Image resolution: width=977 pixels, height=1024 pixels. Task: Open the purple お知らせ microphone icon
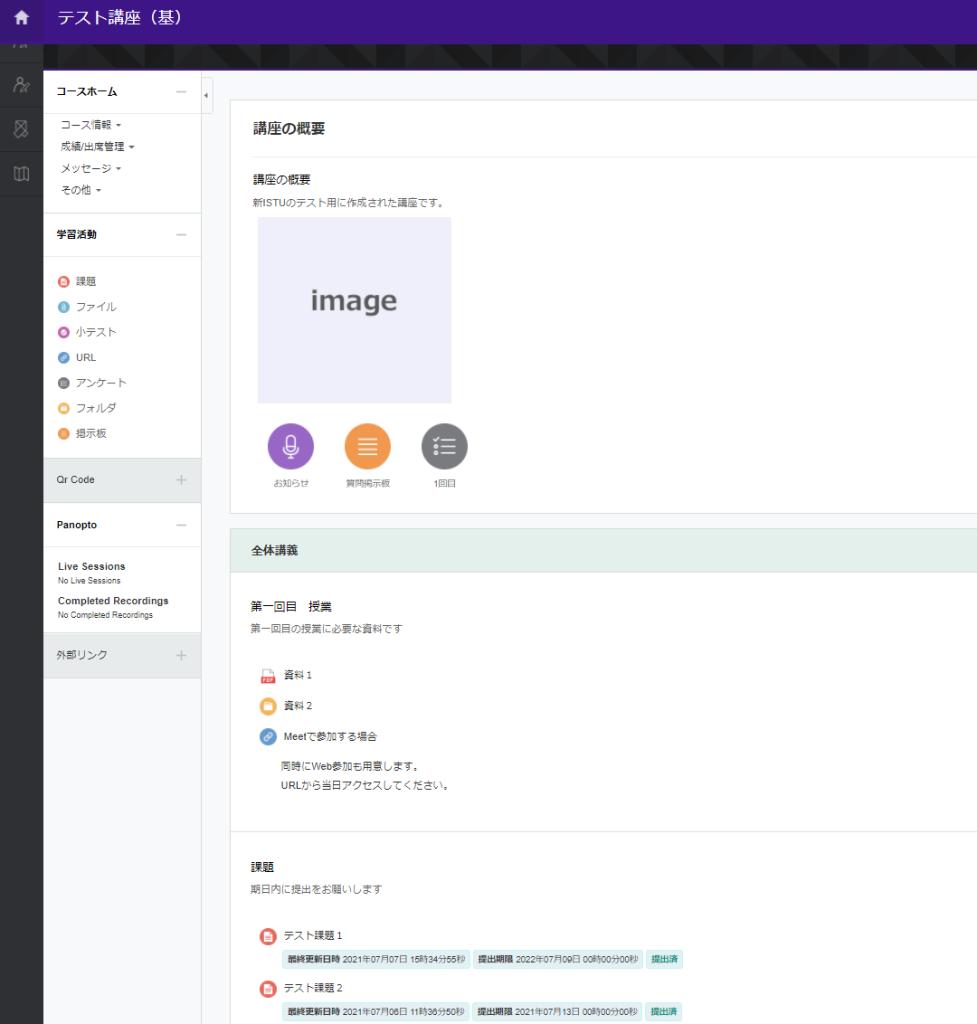(290, 446)
